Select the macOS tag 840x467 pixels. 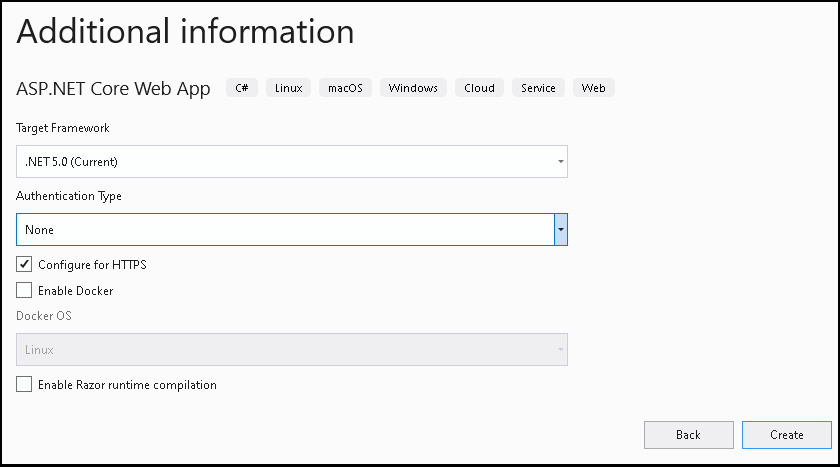346,88
